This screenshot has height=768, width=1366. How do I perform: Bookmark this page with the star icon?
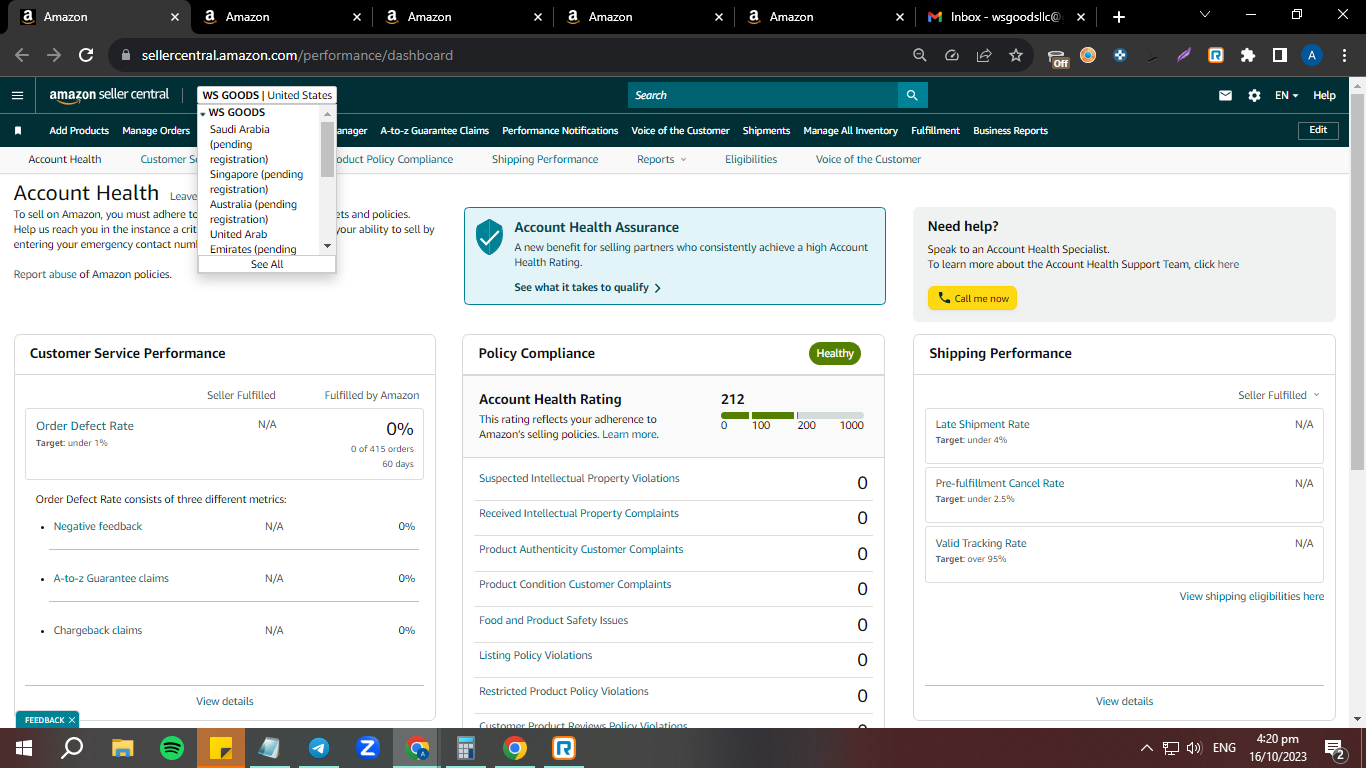(x=1016, y=56)
